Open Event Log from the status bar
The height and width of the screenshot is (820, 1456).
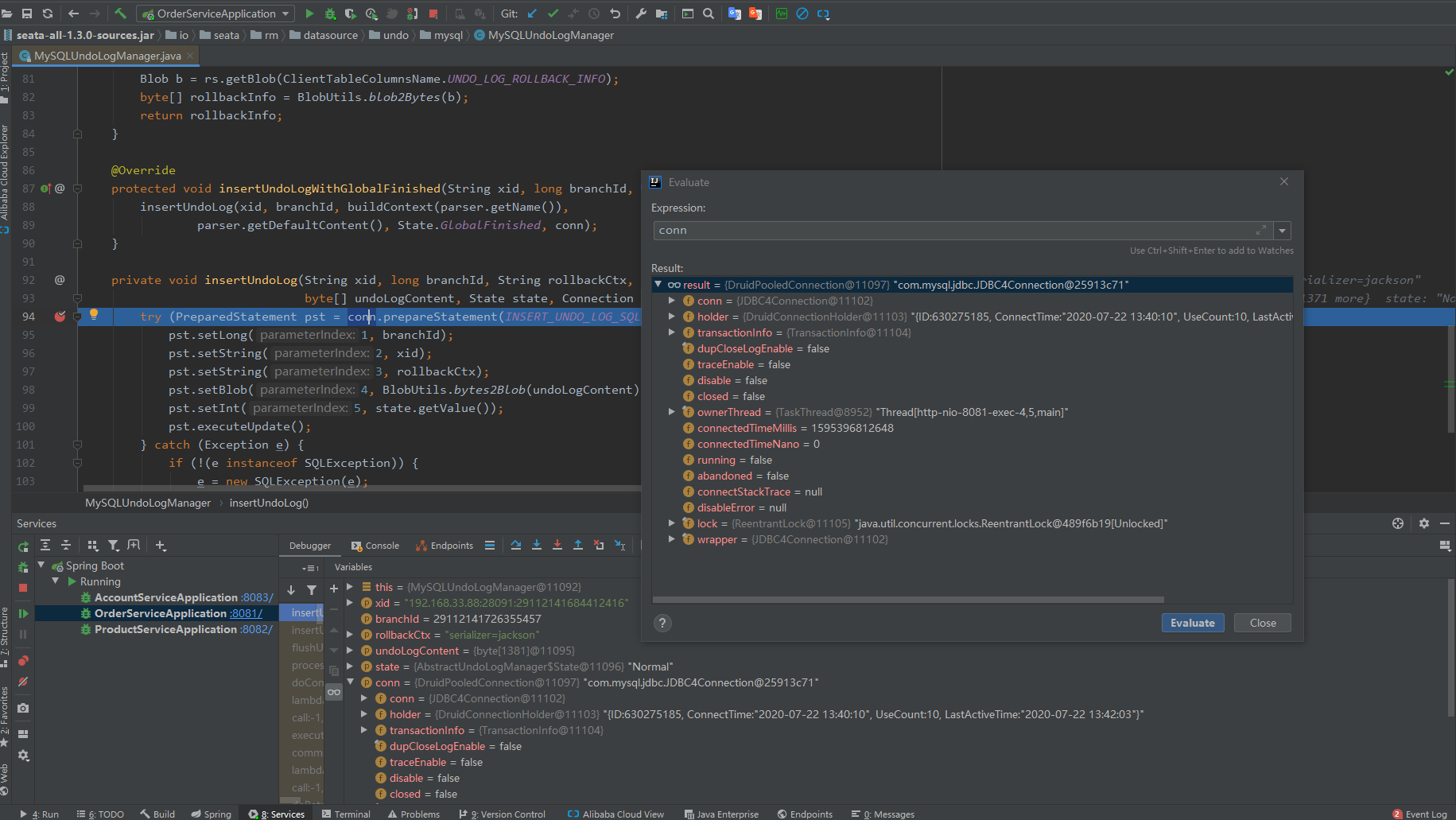pos(1419,814)
